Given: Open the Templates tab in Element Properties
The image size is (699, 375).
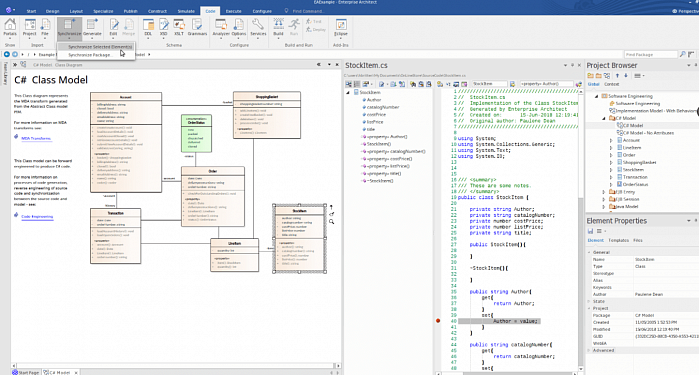Looking at the screenshot, I should [x=618, y=240].
